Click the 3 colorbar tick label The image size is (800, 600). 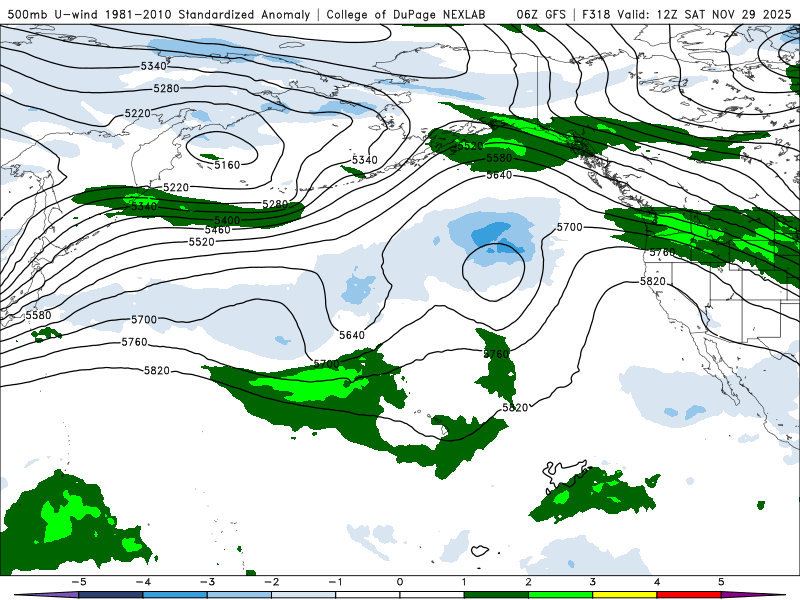(x=593, y=582)
